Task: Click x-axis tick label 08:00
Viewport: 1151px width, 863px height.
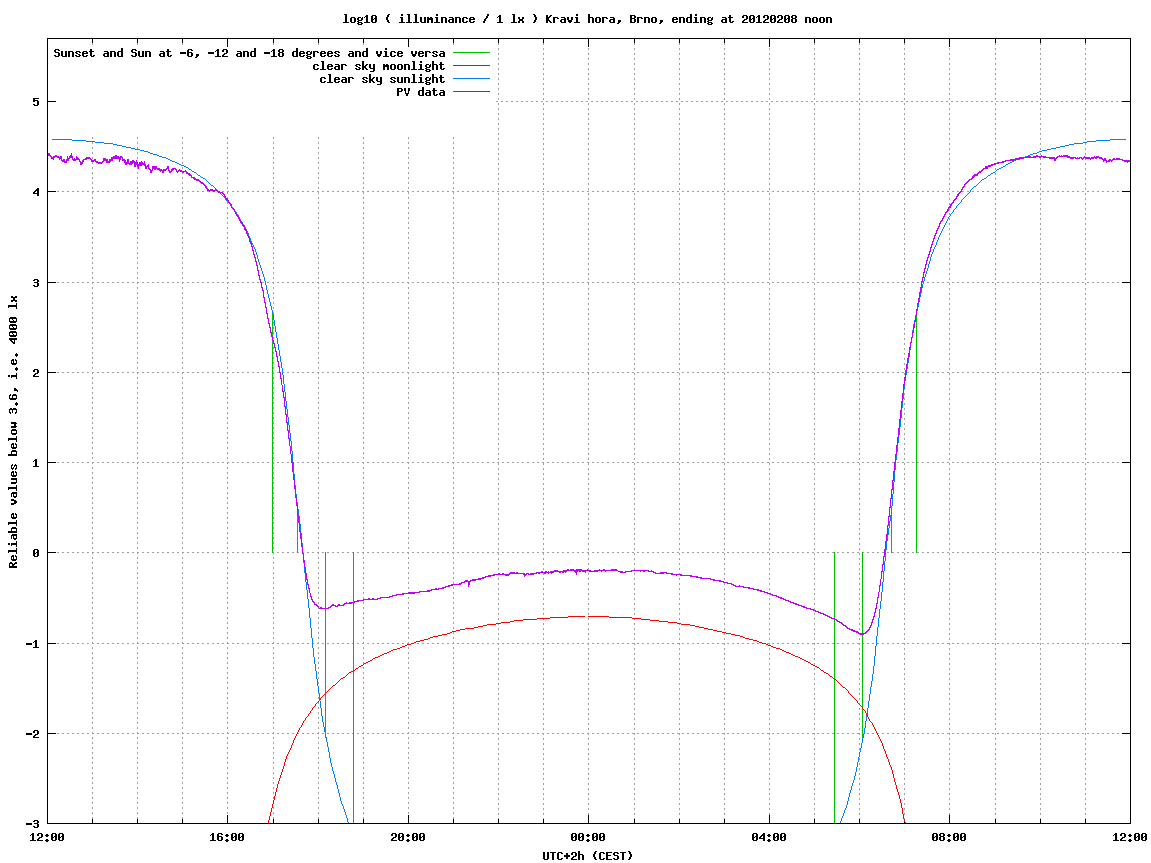Action: coord(950,837)
